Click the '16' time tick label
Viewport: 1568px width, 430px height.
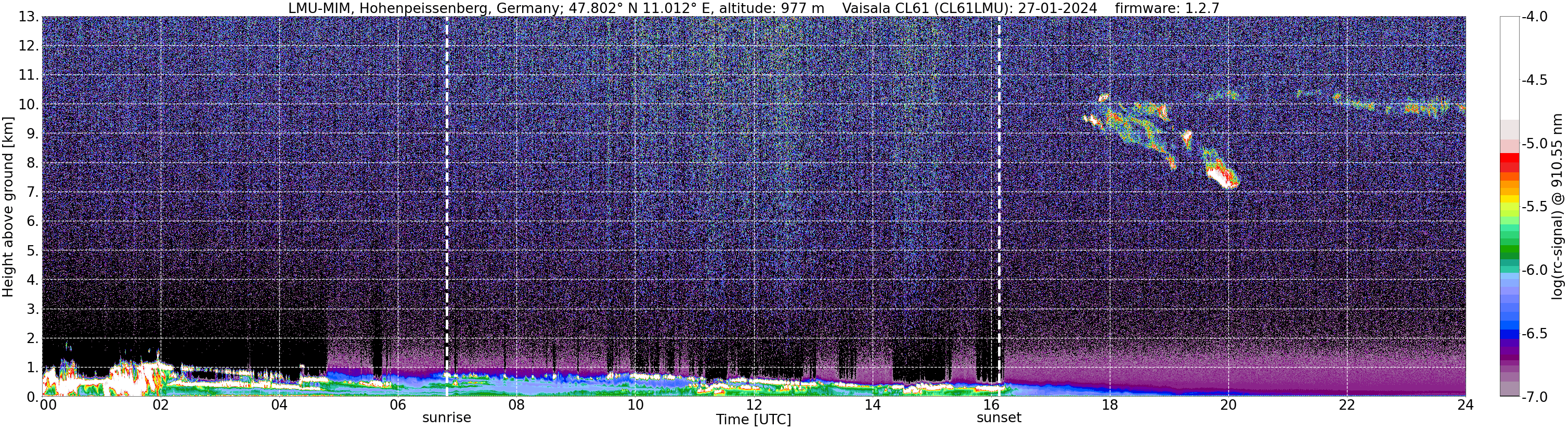point(991,405)
